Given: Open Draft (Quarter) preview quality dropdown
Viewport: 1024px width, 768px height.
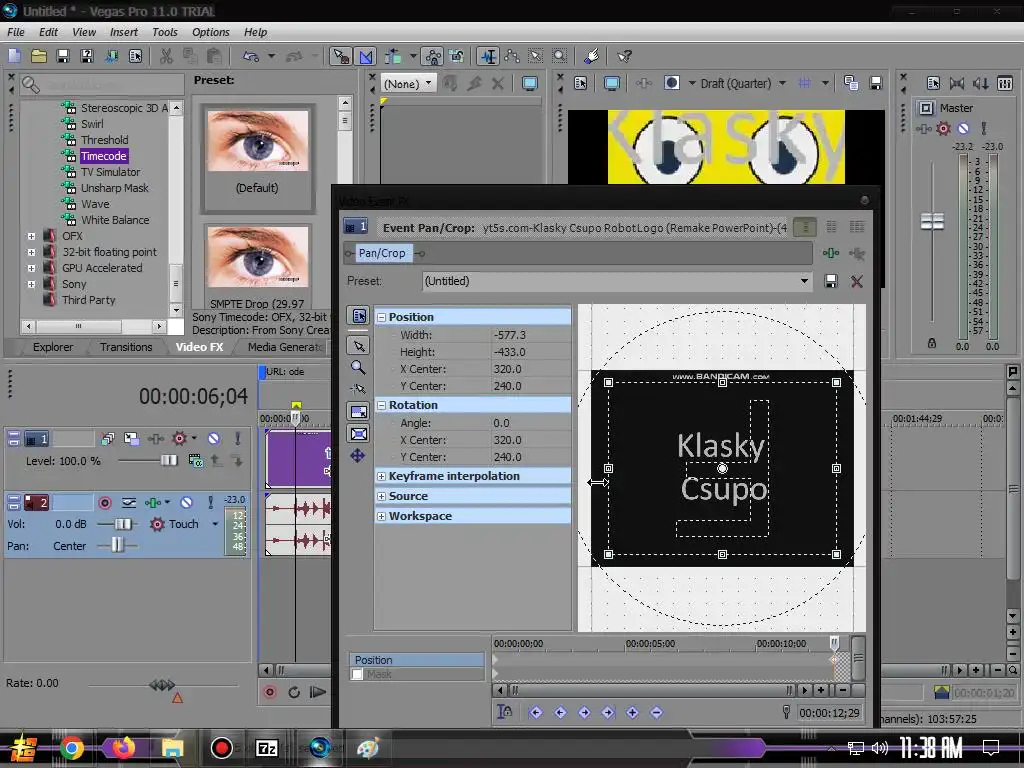Looking at the screenshot, I should pyautogui.click(x=782, y=83).
